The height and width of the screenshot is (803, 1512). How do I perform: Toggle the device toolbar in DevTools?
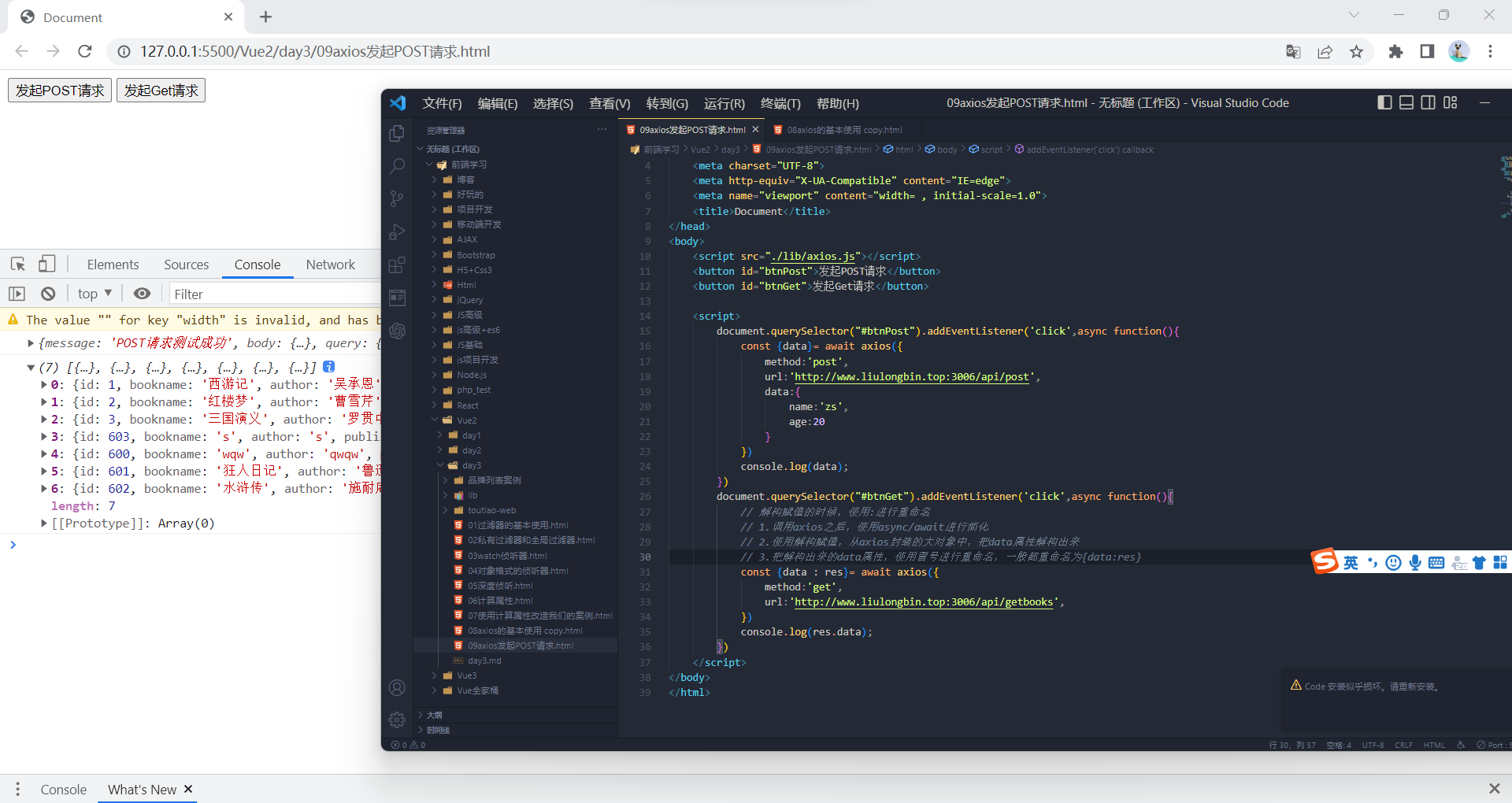pyautogui.click(x=47, y=264)
